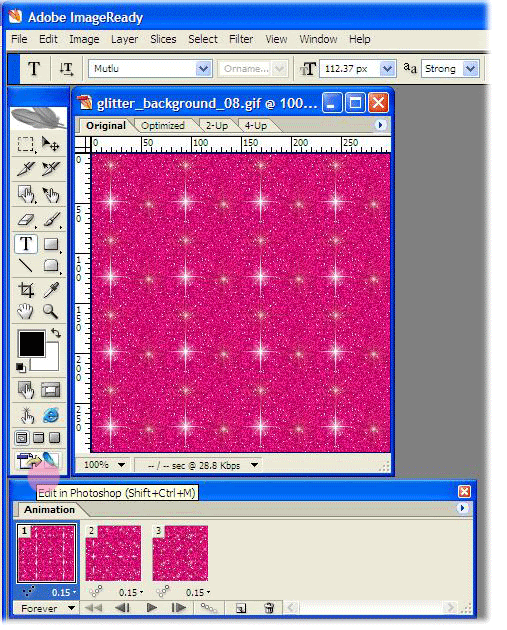
Task: Select animation frame 2 thumbnail
Action: click(113, 553)
